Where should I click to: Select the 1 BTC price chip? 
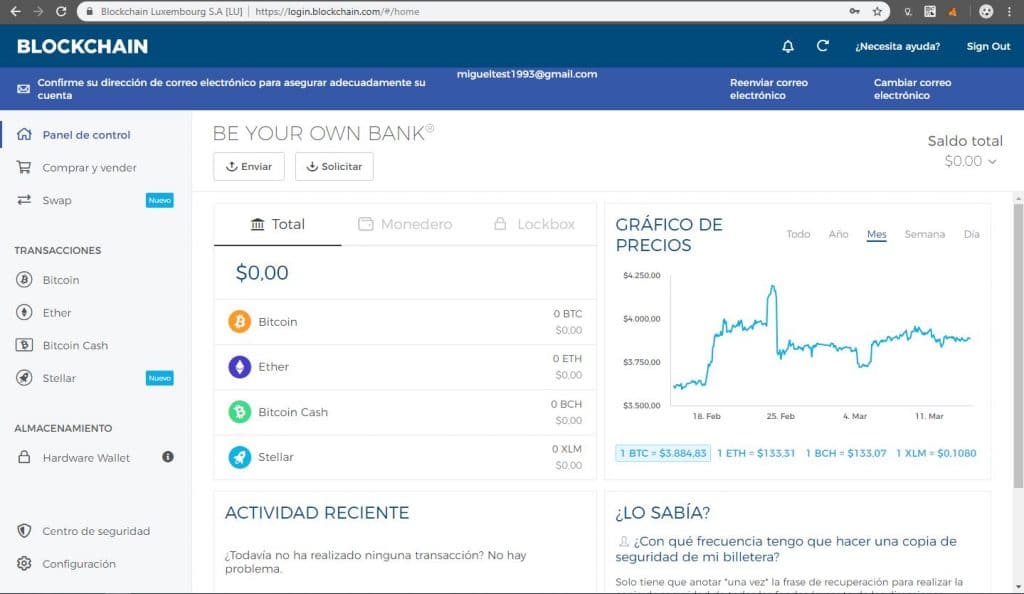663,453
